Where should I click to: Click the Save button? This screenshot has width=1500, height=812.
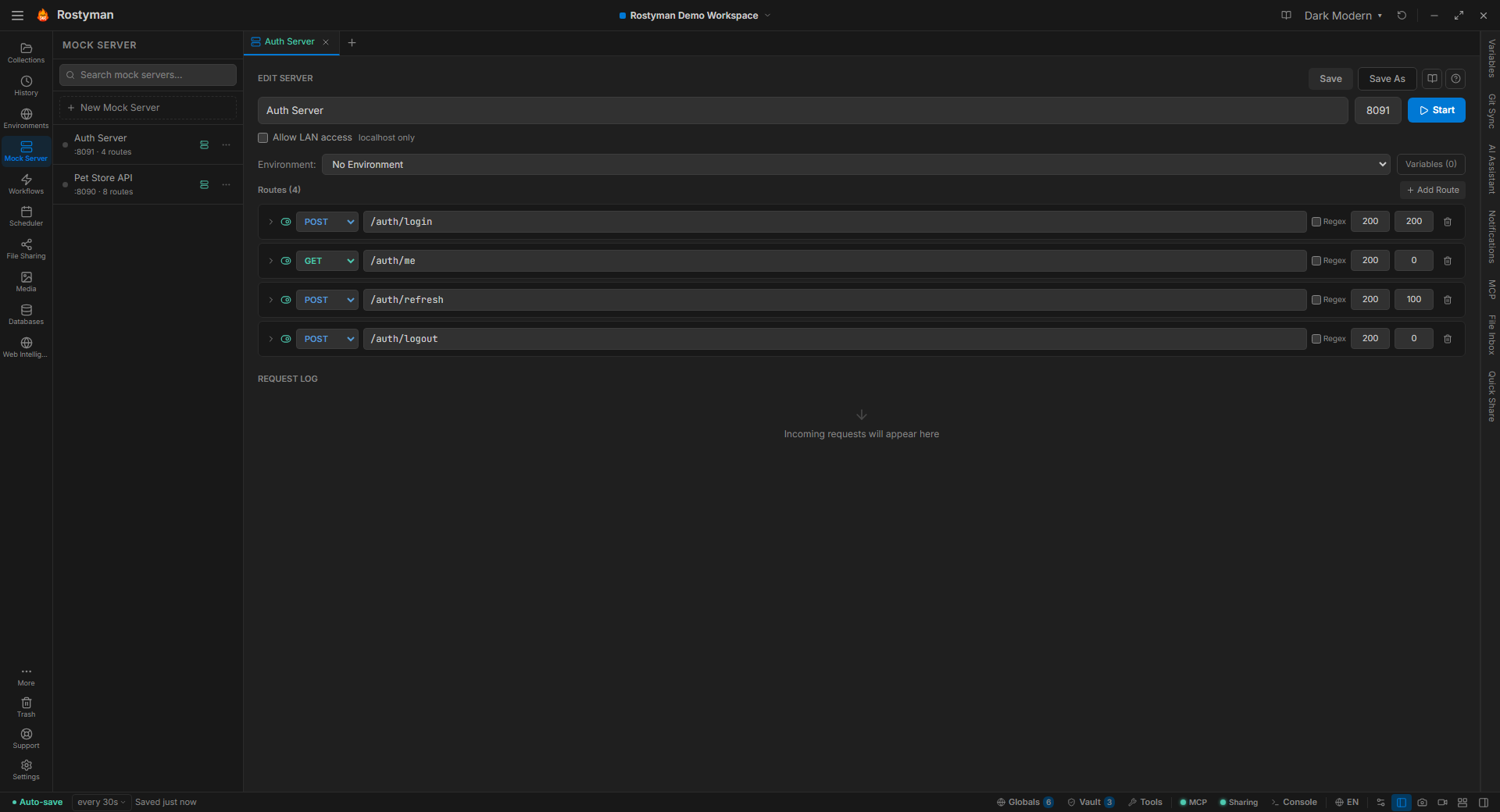1330,79
